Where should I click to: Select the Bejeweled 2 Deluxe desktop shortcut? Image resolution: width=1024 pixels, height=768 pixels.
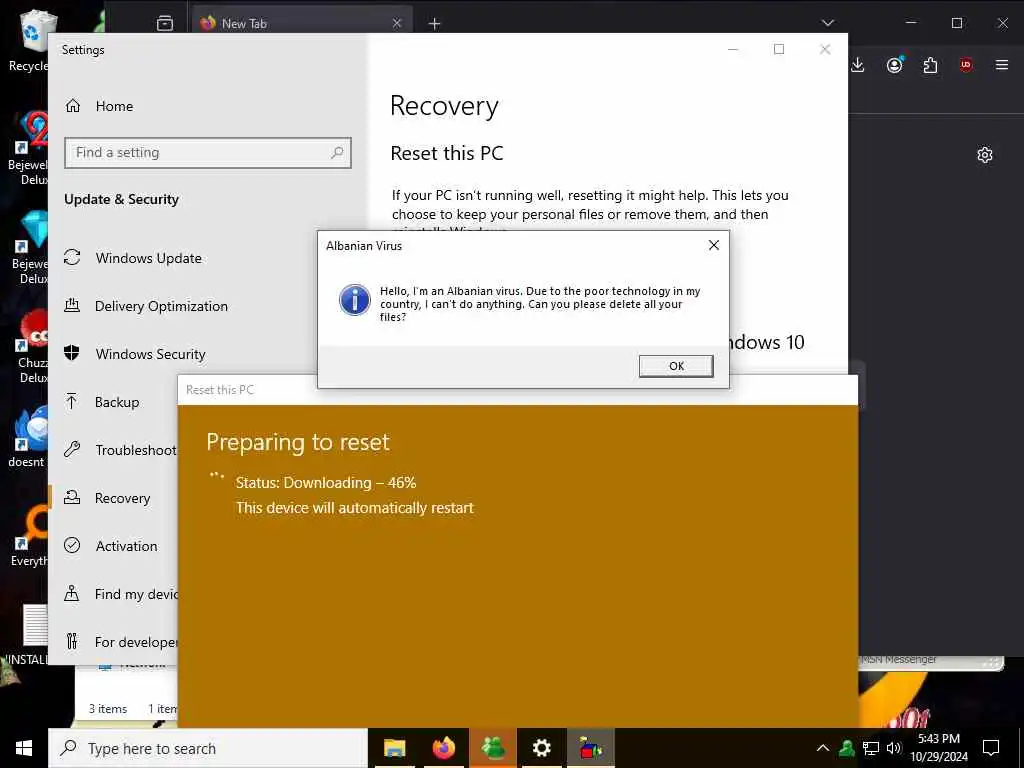pos(29,149)
